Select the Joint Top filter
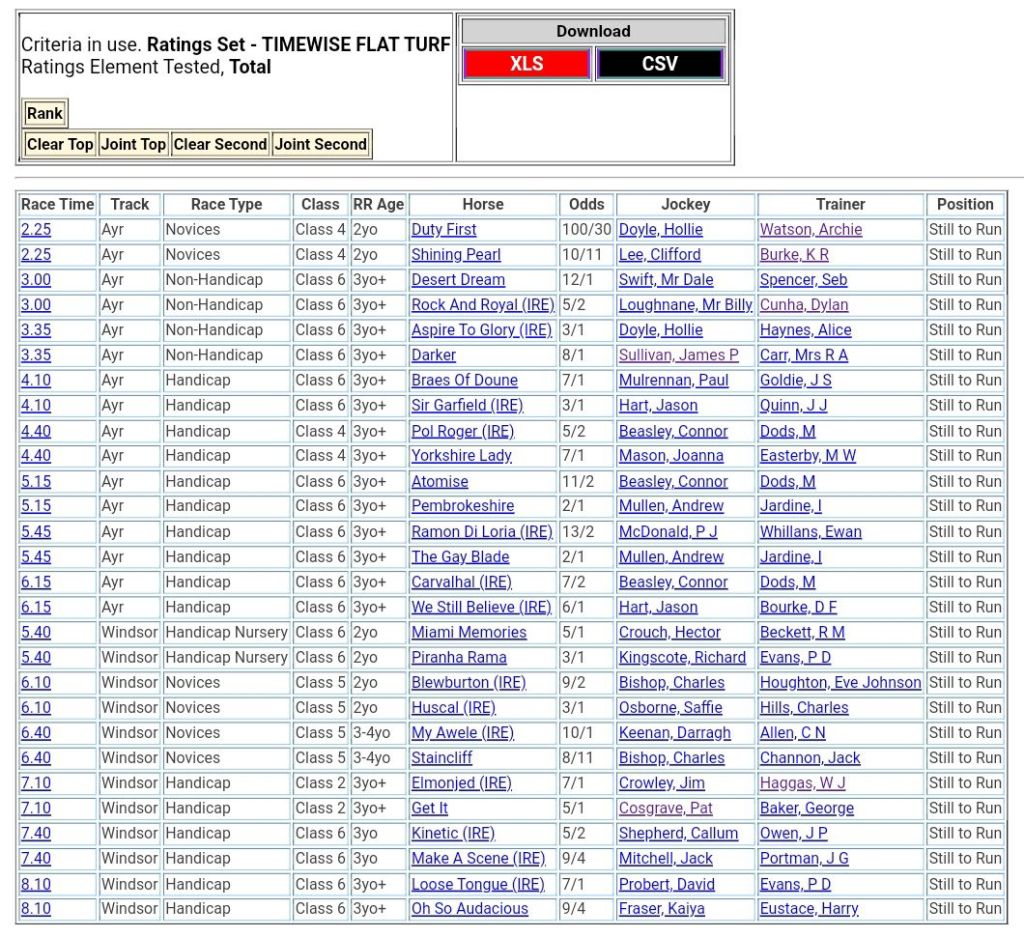 (133, 144)
